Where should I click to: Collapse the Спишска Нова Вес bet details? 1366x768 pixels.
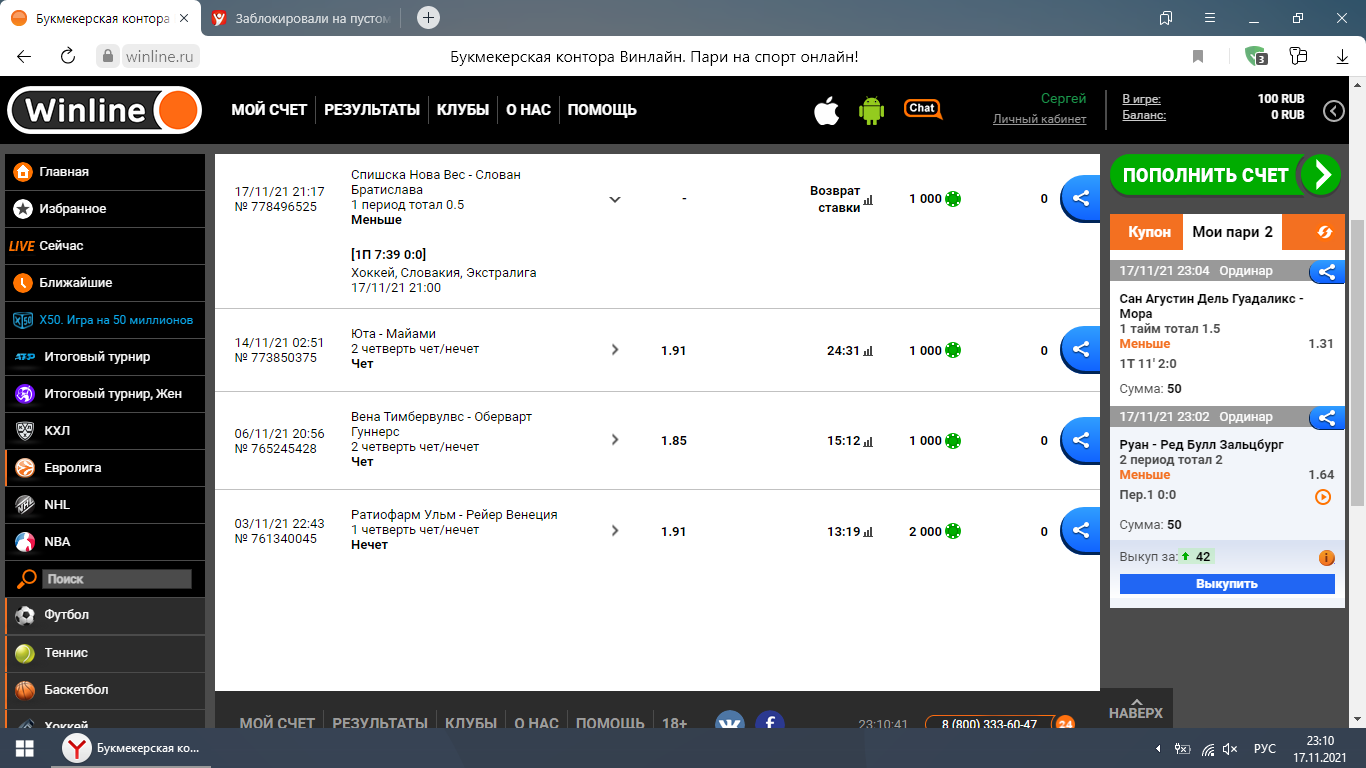tap(615, 199)
